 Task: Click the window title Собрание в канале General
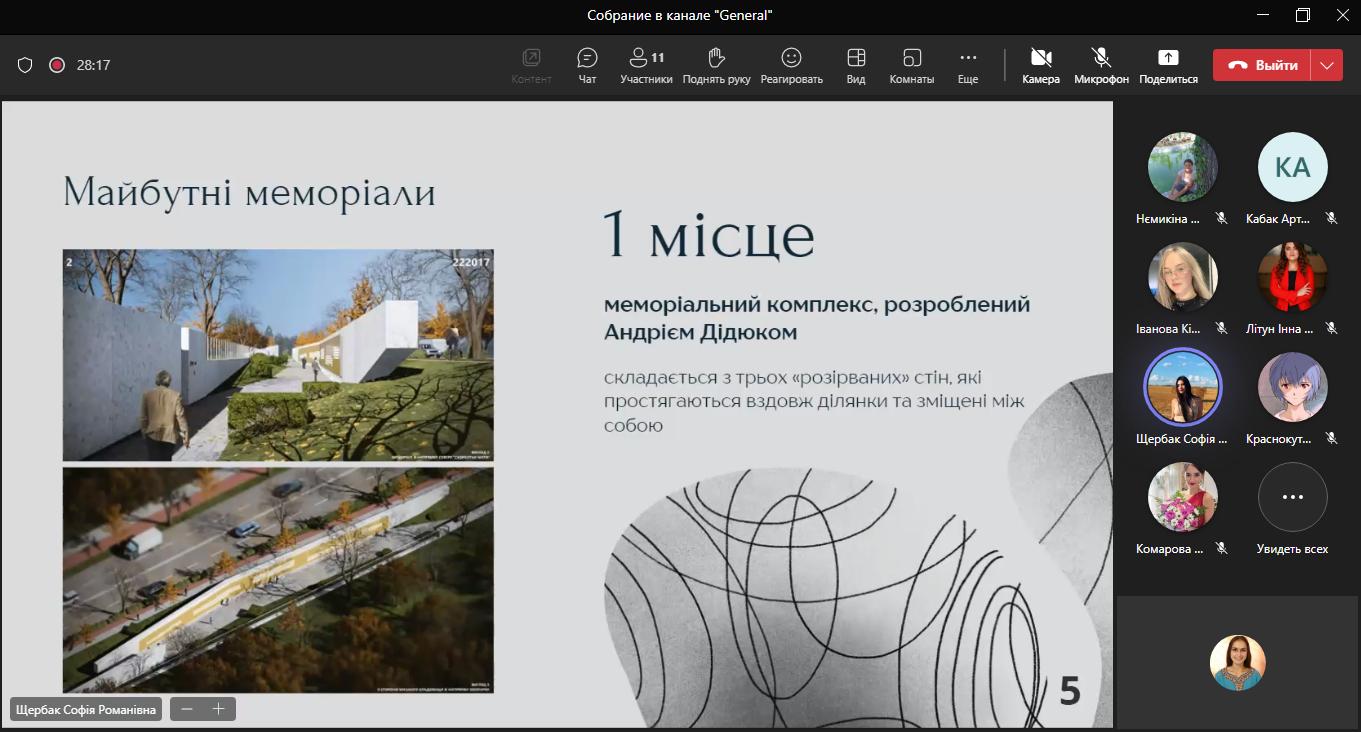point(680,15)
